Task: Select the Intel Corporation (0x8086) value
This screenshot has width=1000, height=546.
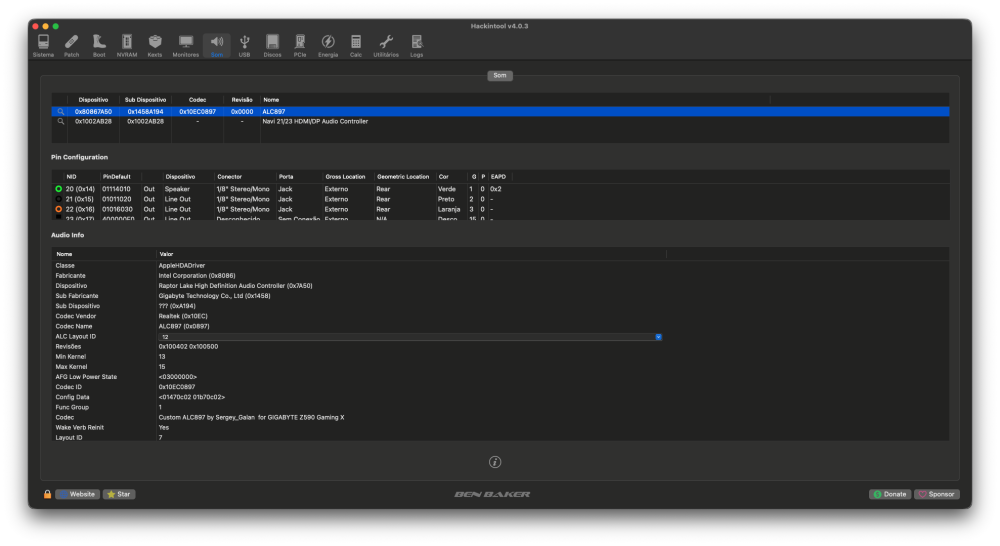Action: click(x=197, y=276)
